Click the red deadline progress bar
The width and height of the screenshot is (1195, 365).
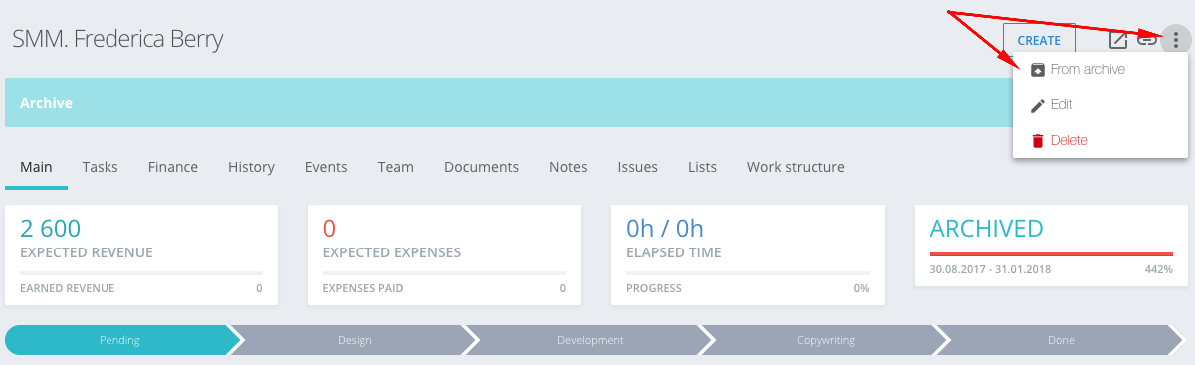[x=1051, y=254]
